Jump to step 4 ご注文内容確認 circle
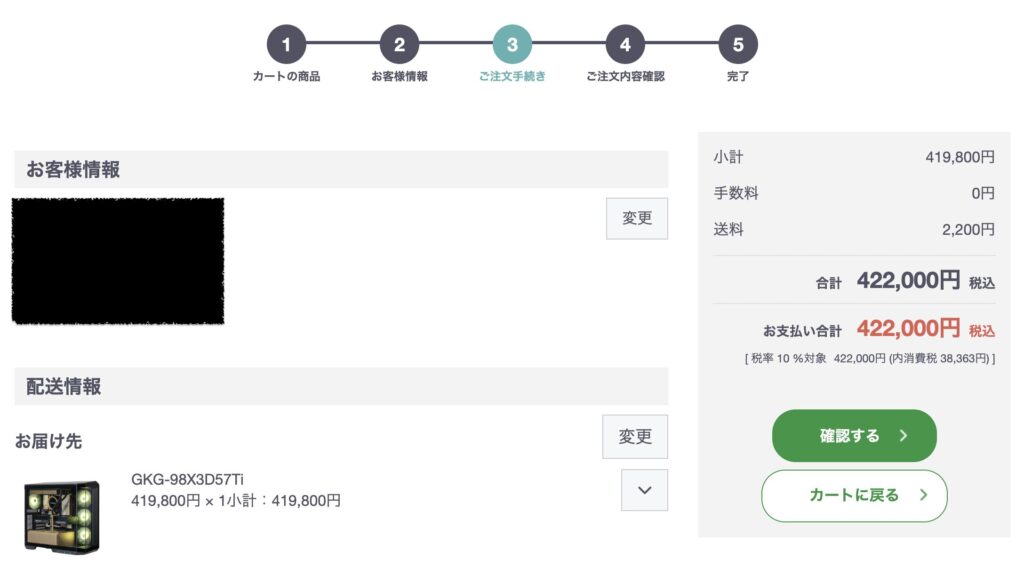This screenshot has height=576, width=1024. [x=625, y=44]
